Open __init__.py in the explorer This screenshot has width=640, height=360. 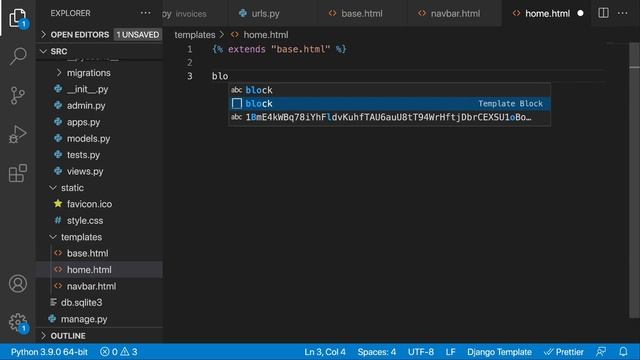87,89
